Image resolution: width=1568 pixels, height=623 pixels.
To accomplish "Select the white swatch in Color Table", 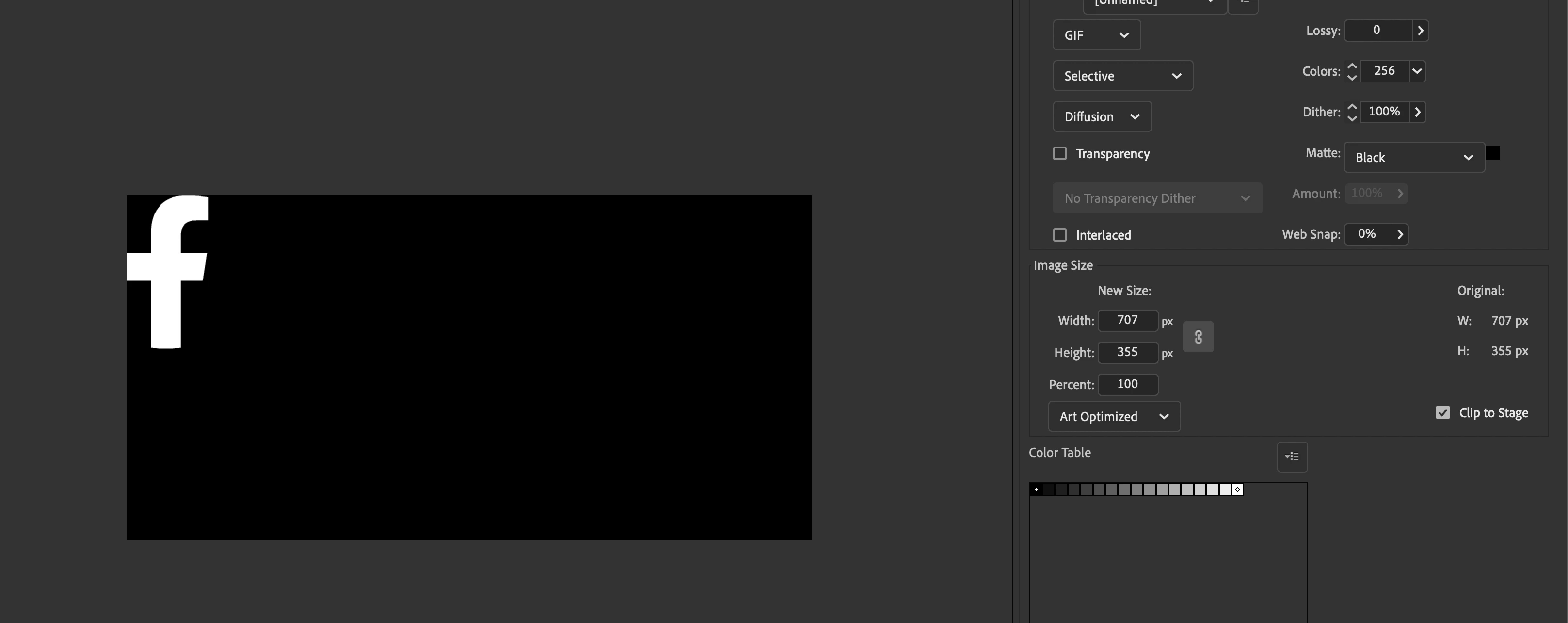I will pos(1237,490).
